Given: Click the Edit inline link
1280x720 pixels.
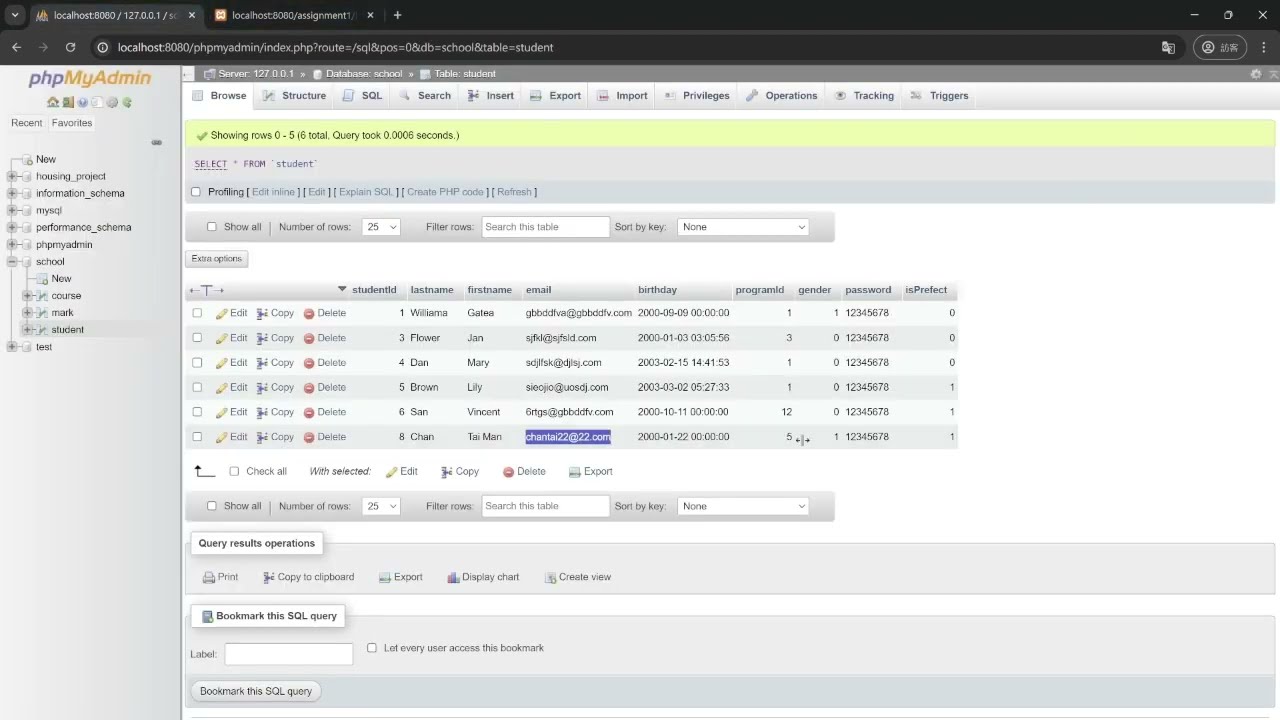Looking at the screenshot, I should pyautogui.click(x=273, y=192).
